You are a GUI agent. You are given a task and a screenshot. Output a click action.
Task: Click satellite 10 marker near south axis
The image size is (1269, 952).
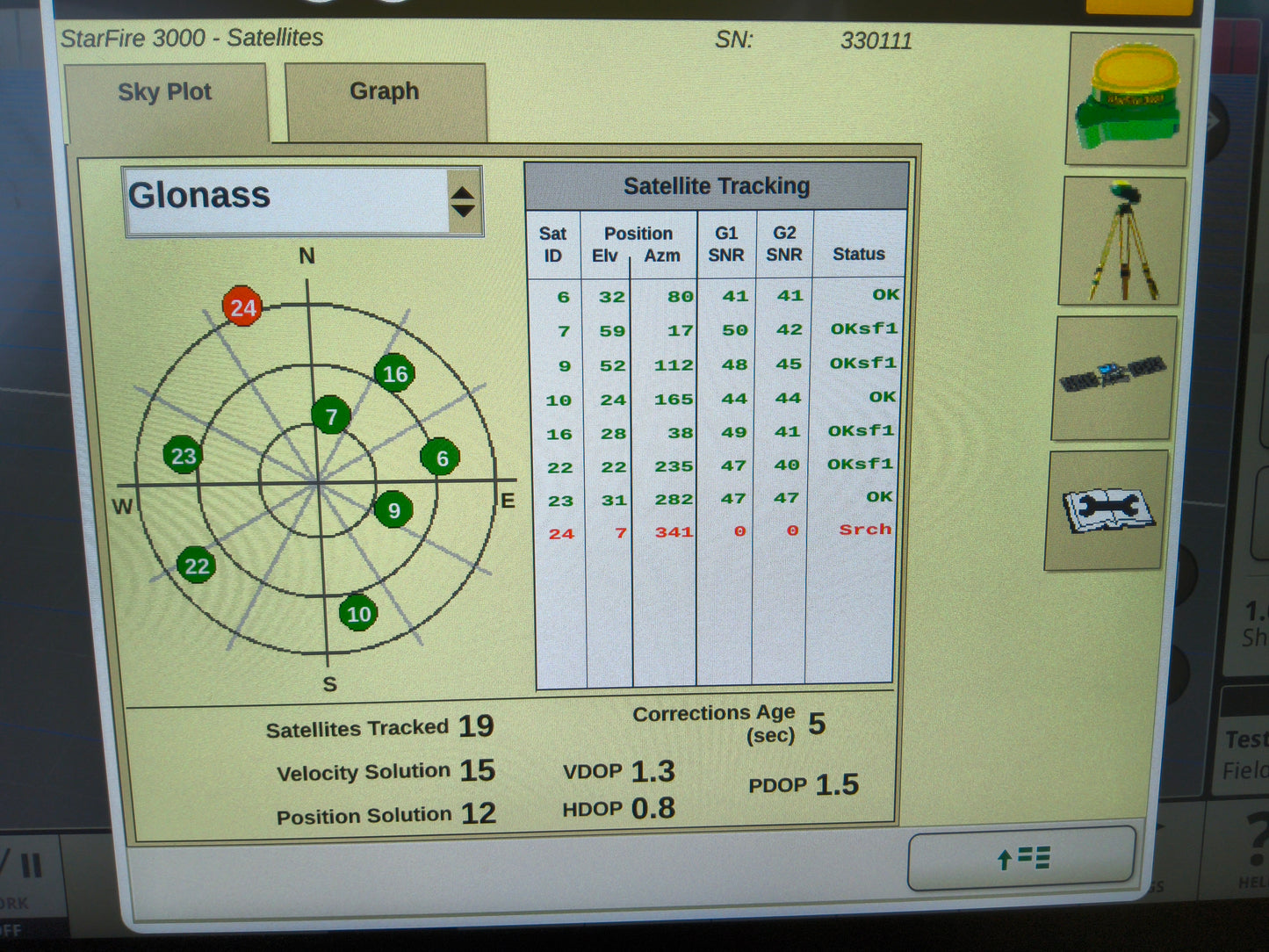pyautogui.click(x=358, y=614)
